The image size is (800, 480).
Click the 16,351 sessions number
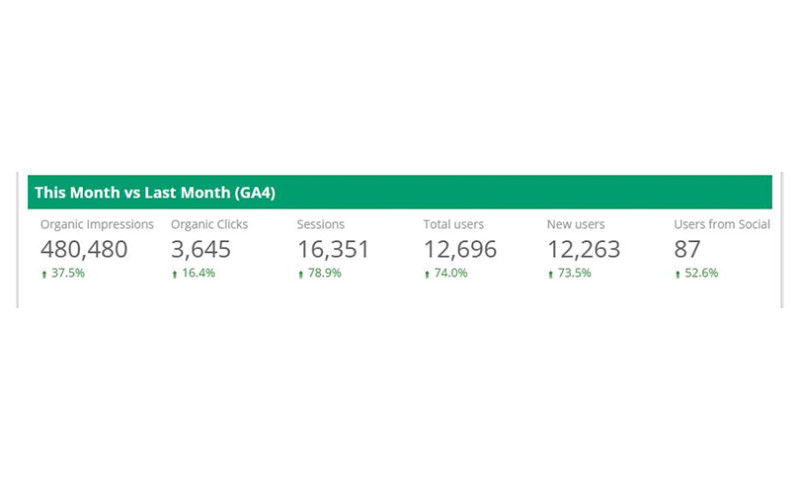tap(333, 249)
